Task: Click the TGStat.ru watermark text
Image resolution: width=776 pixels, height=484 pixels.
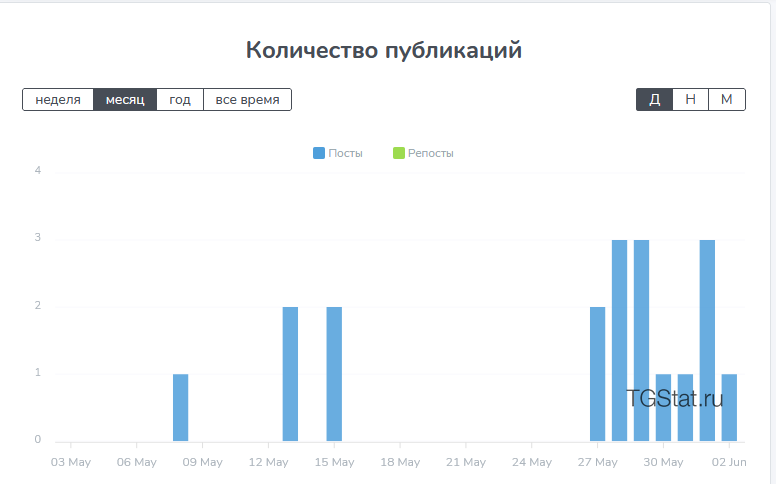Action: point(674,399)
